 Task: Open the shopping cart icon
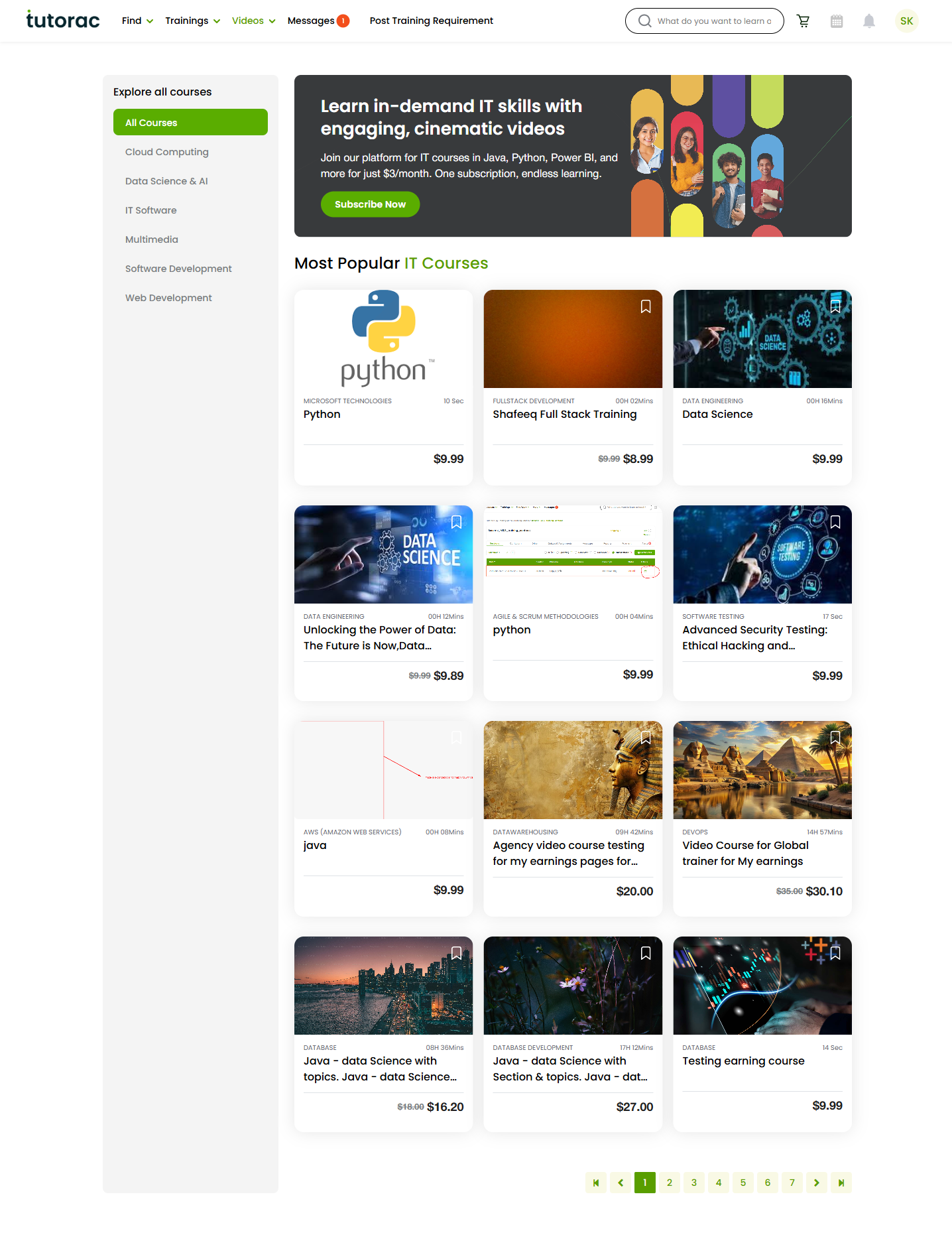pos(803,21)
